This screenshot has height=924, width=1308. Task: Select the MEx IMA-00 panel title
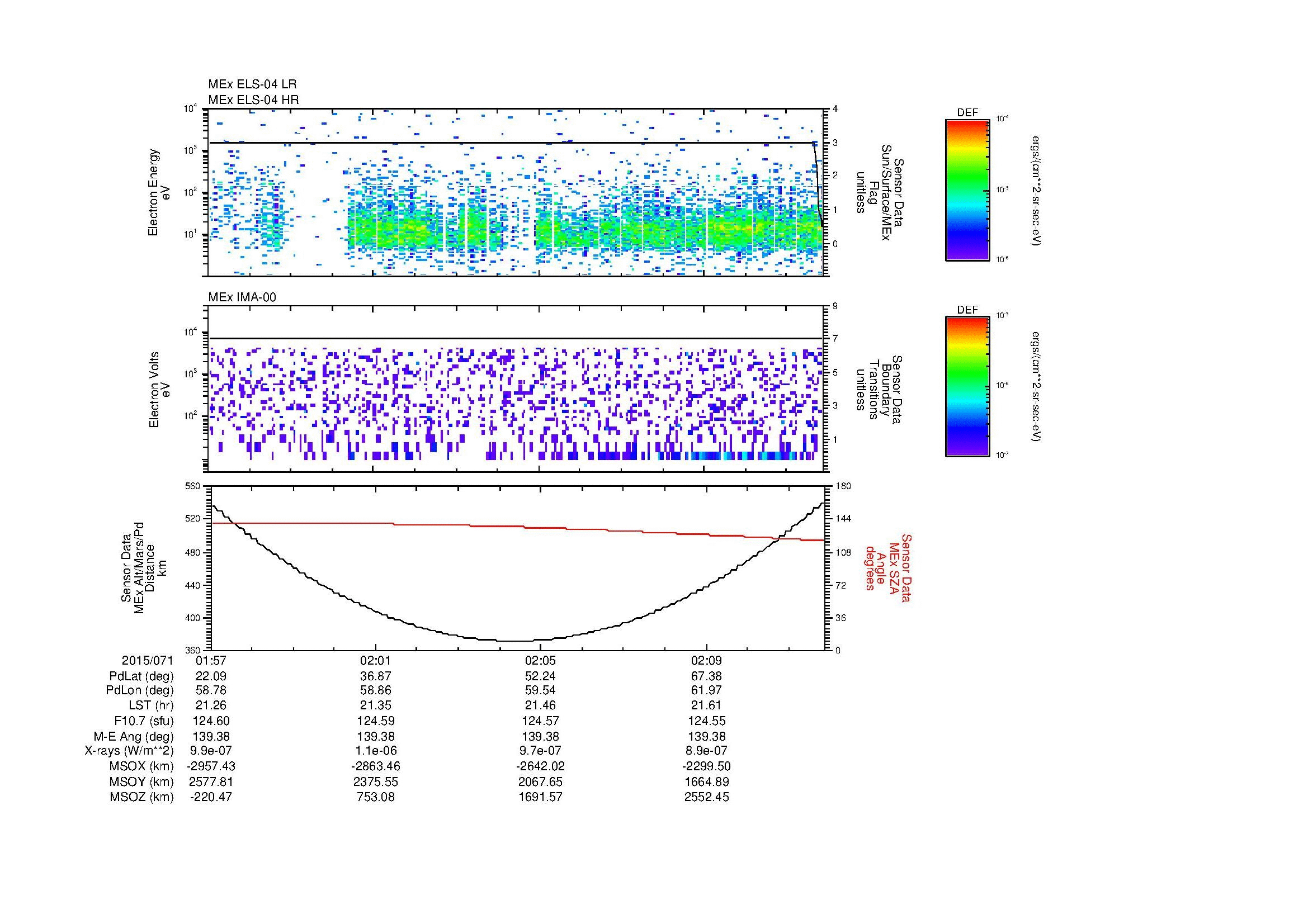click(x=242, y=297)
